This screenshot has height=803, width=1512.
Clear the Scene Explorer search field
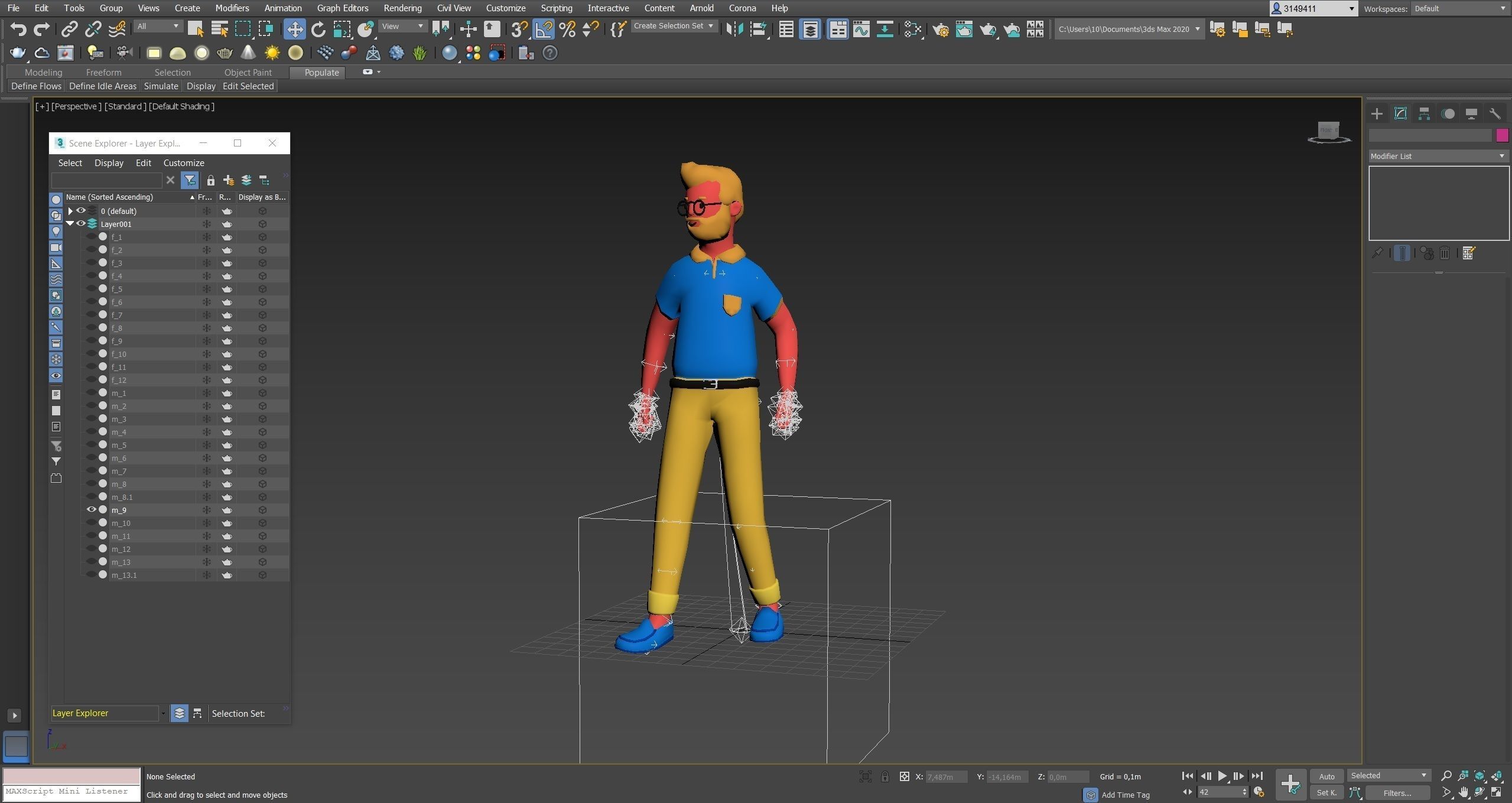(x=170, y=180)
